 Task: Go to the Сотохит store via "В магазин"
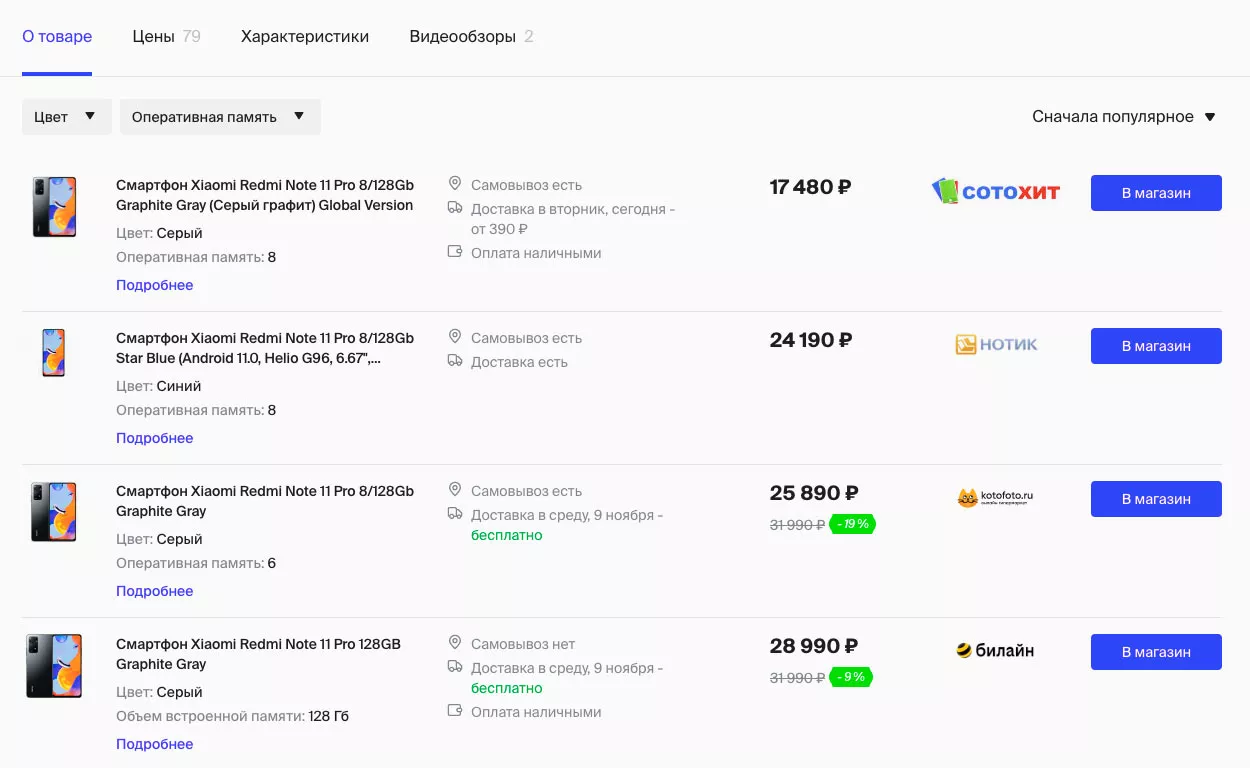1156,193
